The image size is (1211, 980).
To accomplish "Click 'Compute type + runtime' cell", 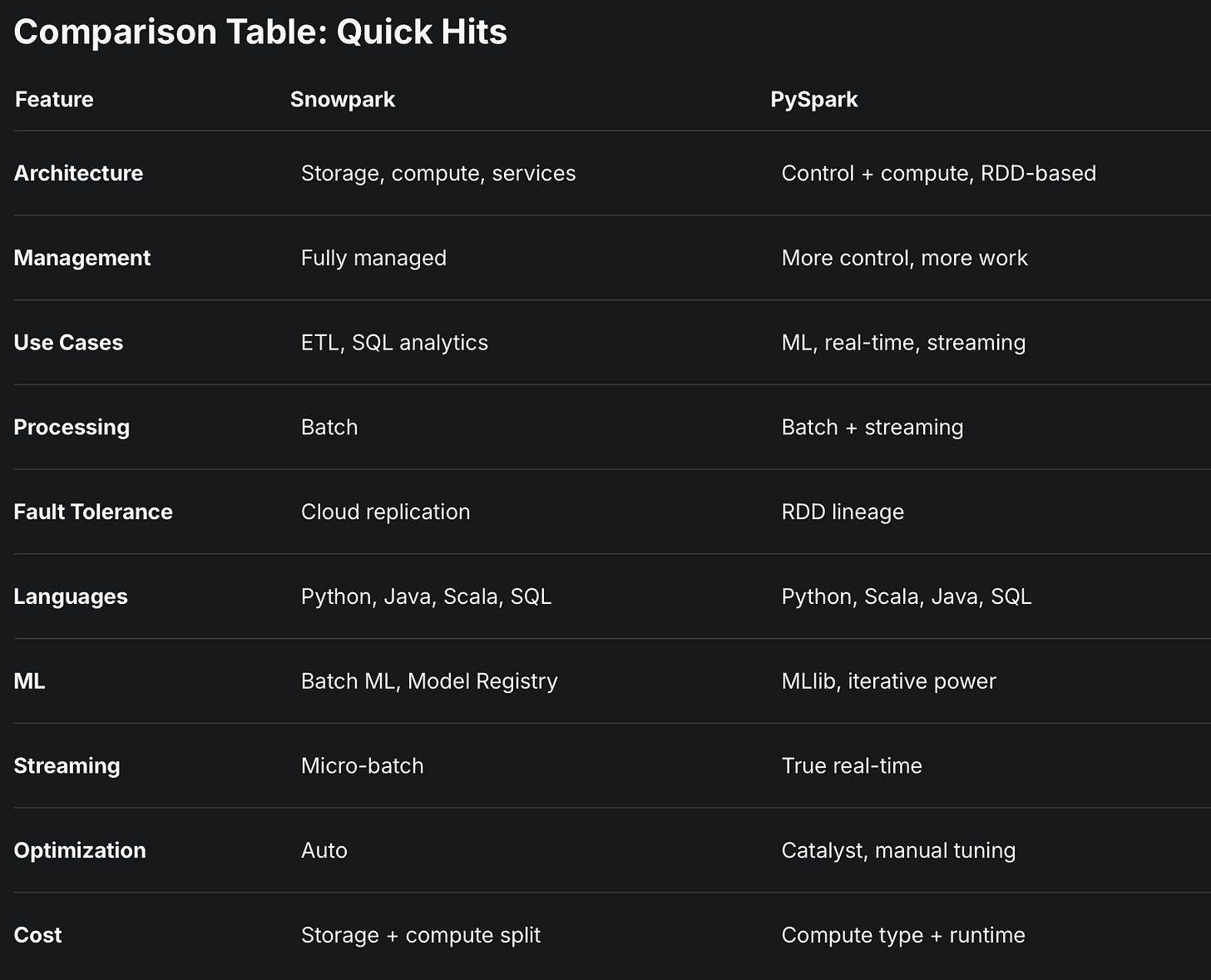I will [x=903, y=935].
